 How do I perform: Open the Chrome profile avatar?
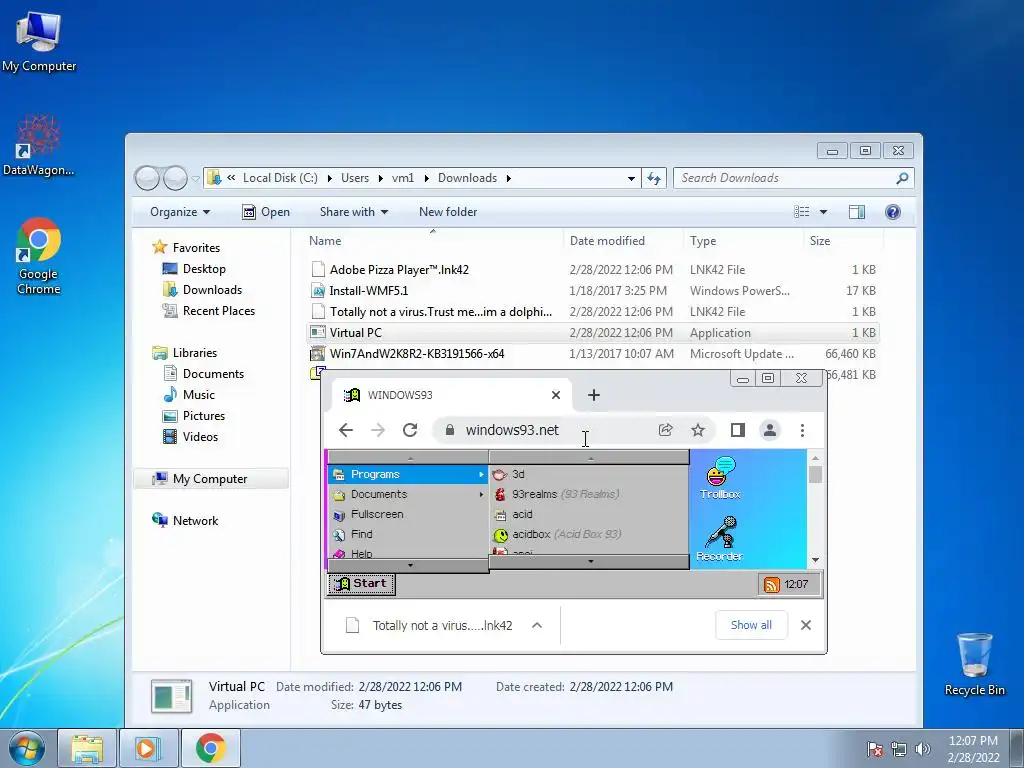770,430
